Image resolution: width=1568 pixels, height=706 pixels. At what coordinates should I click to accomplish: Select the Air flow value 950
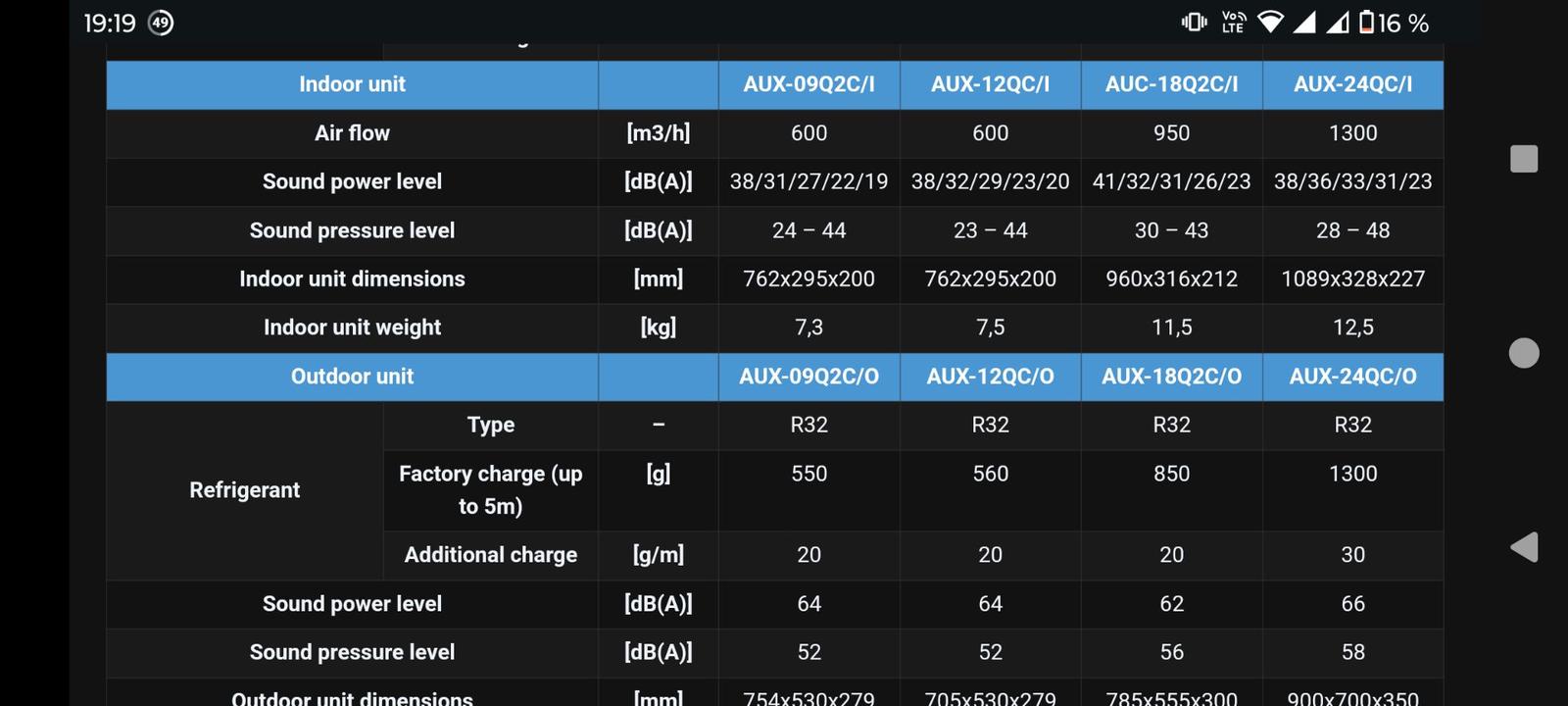[1171, 133]
